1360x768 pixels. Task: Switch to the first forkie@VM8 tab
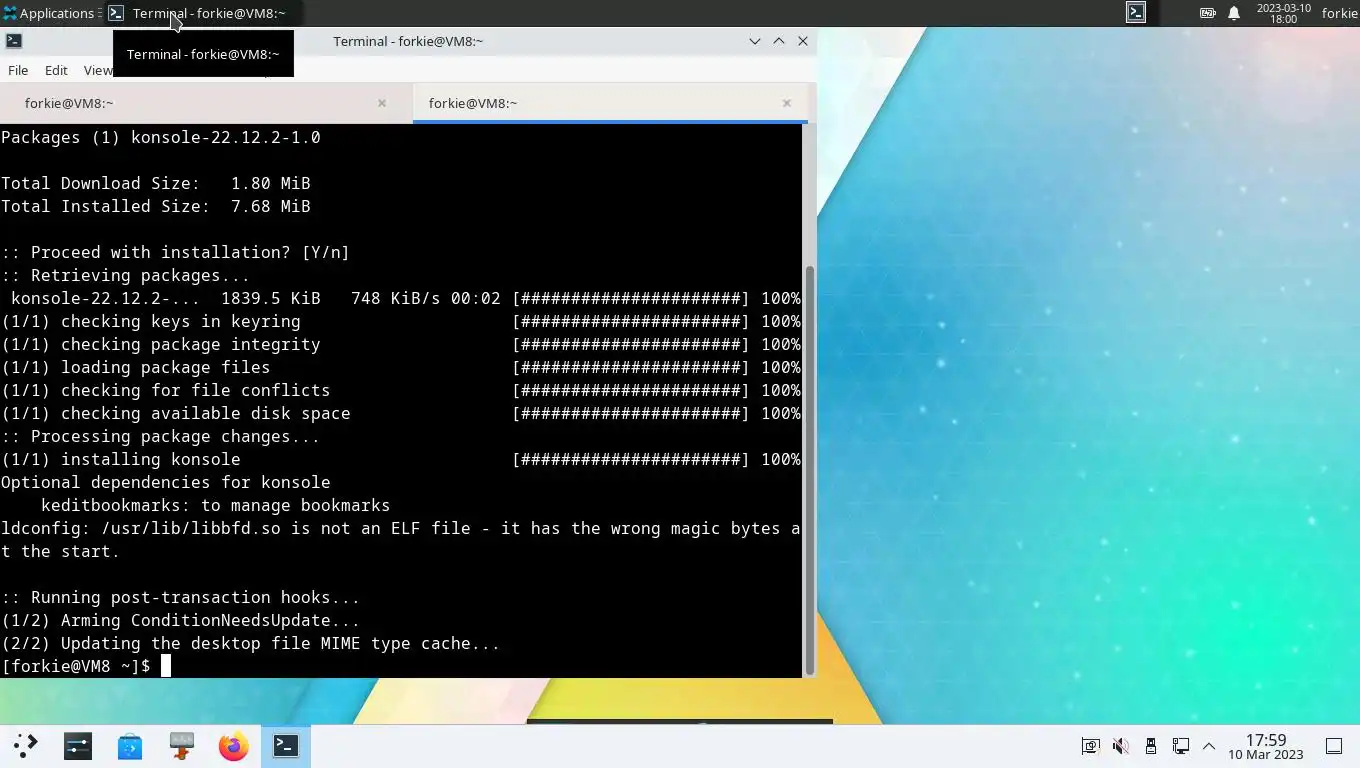tap(205, 103)
